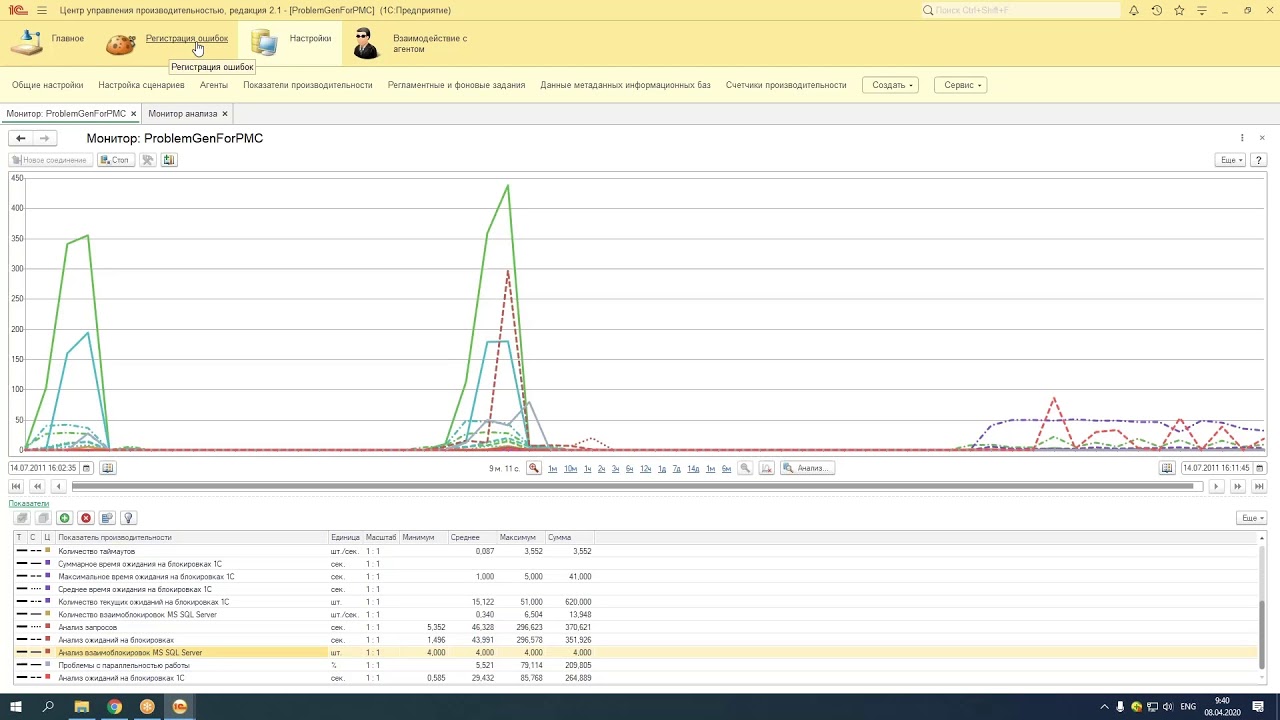This screenshot has height=720, width=1280.
Task: Click period icon beside end date
Action: [x=1167, y=468]
